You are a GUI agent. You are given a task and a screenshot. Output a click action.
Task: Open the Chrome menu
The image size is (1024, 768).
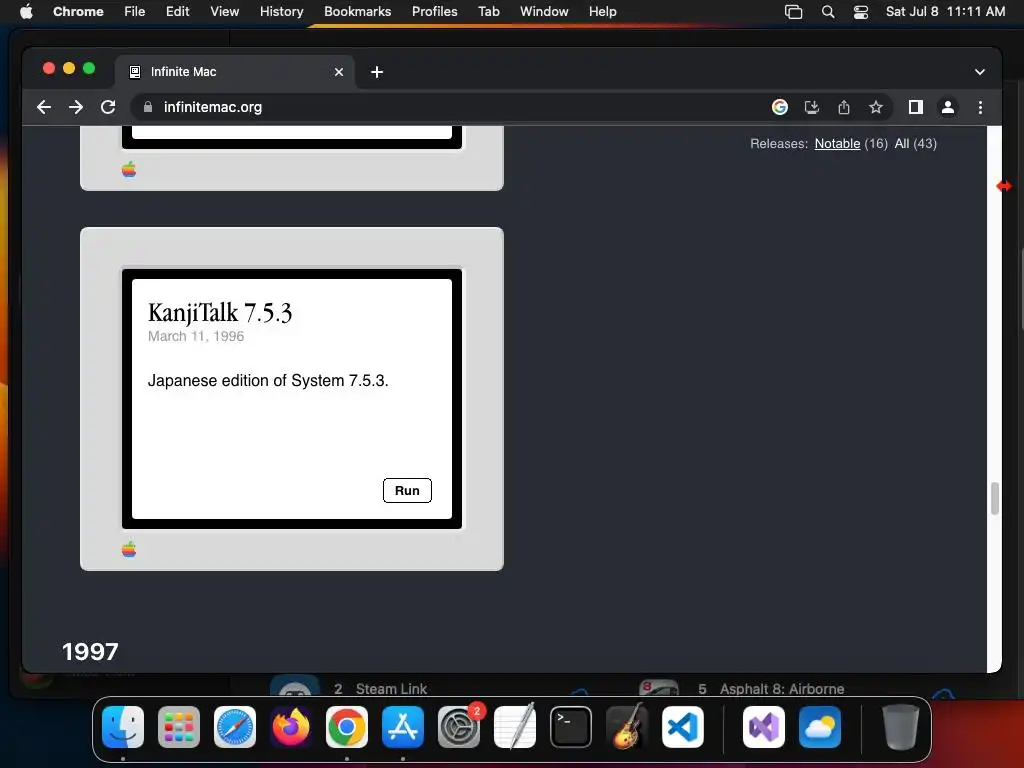pyautogui.click(x=78, y=12)
